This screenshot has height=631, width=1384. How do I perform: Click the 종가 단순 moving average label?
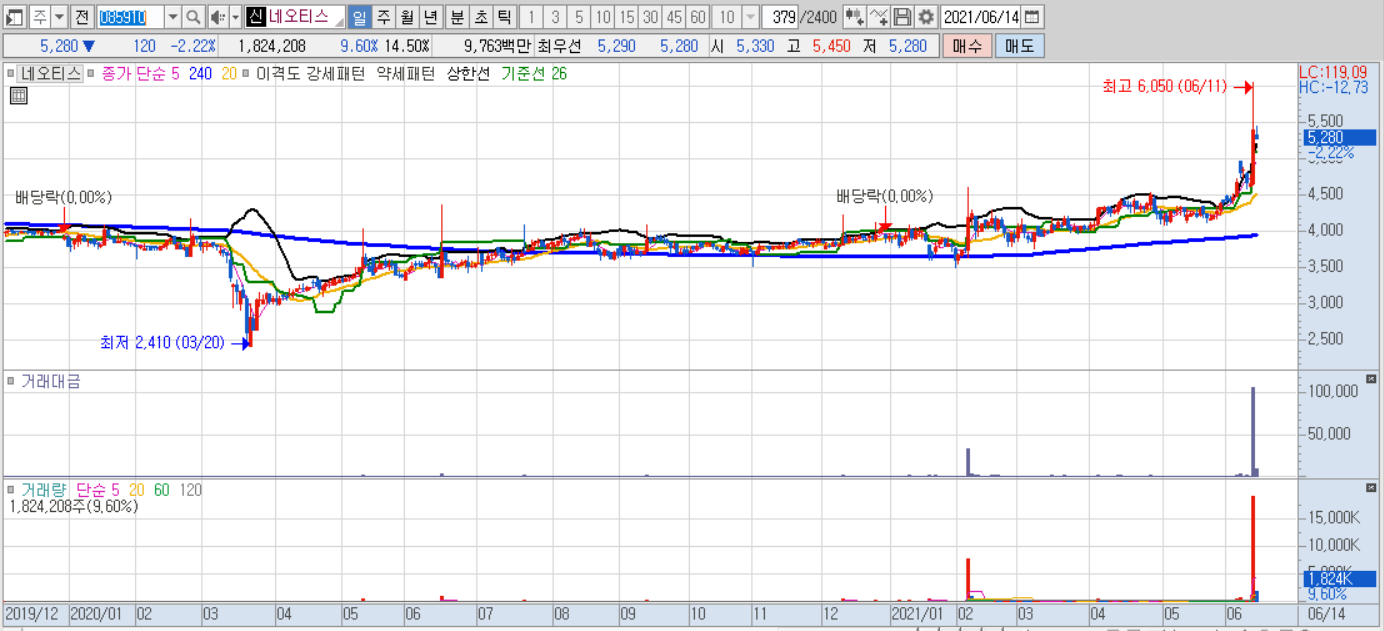coord(133,74)
